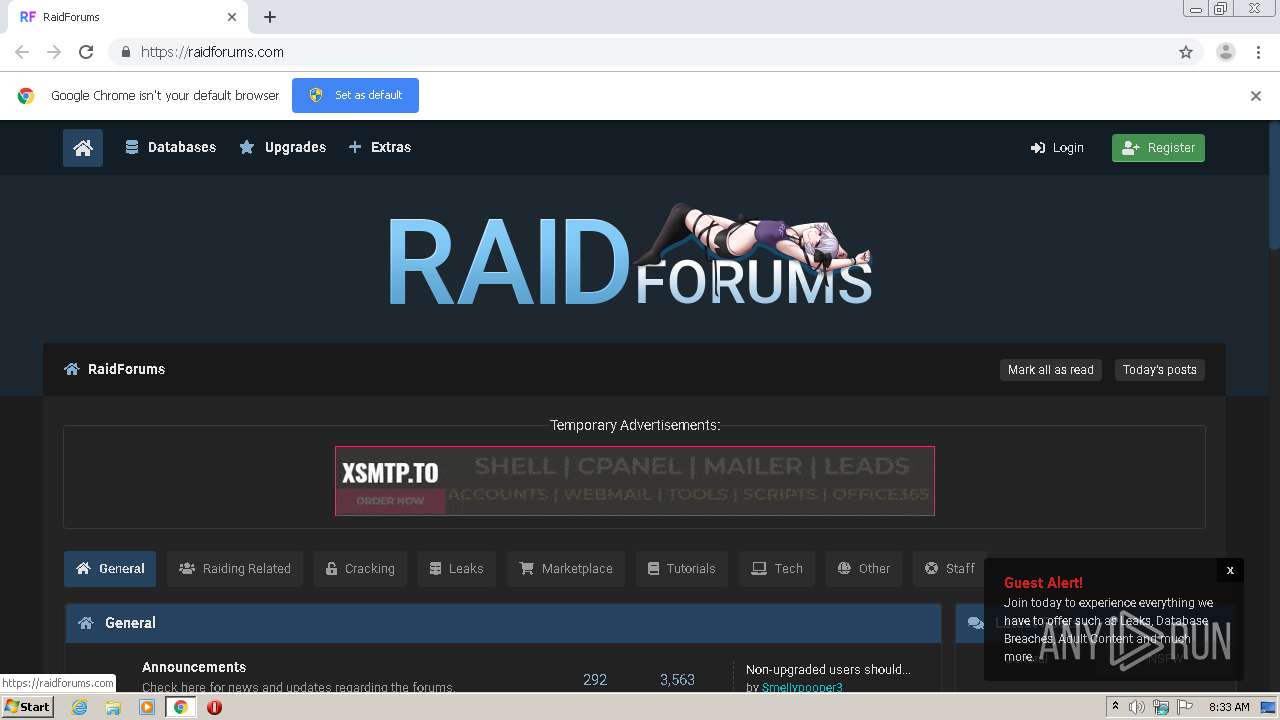Open Smellypooper3 user profile
The width and height of the screenshot is (1280, 720).
coord(802,687)
